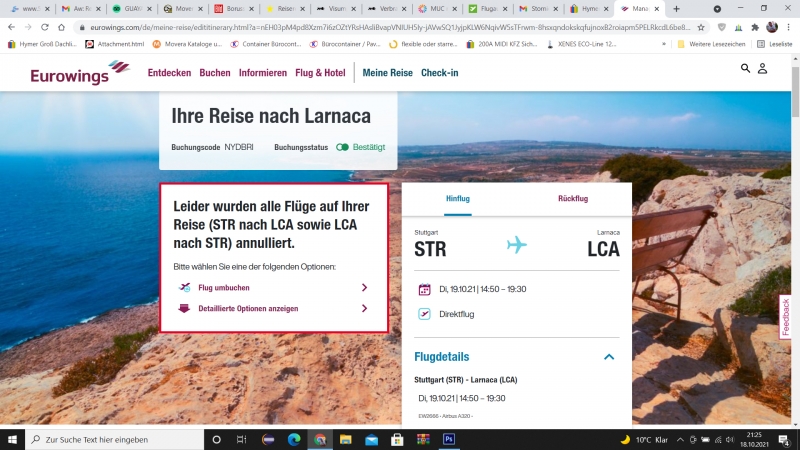This screenshot has height=450, width=800.
Task: Click the Flug umbuchen link
Action: 224,288
